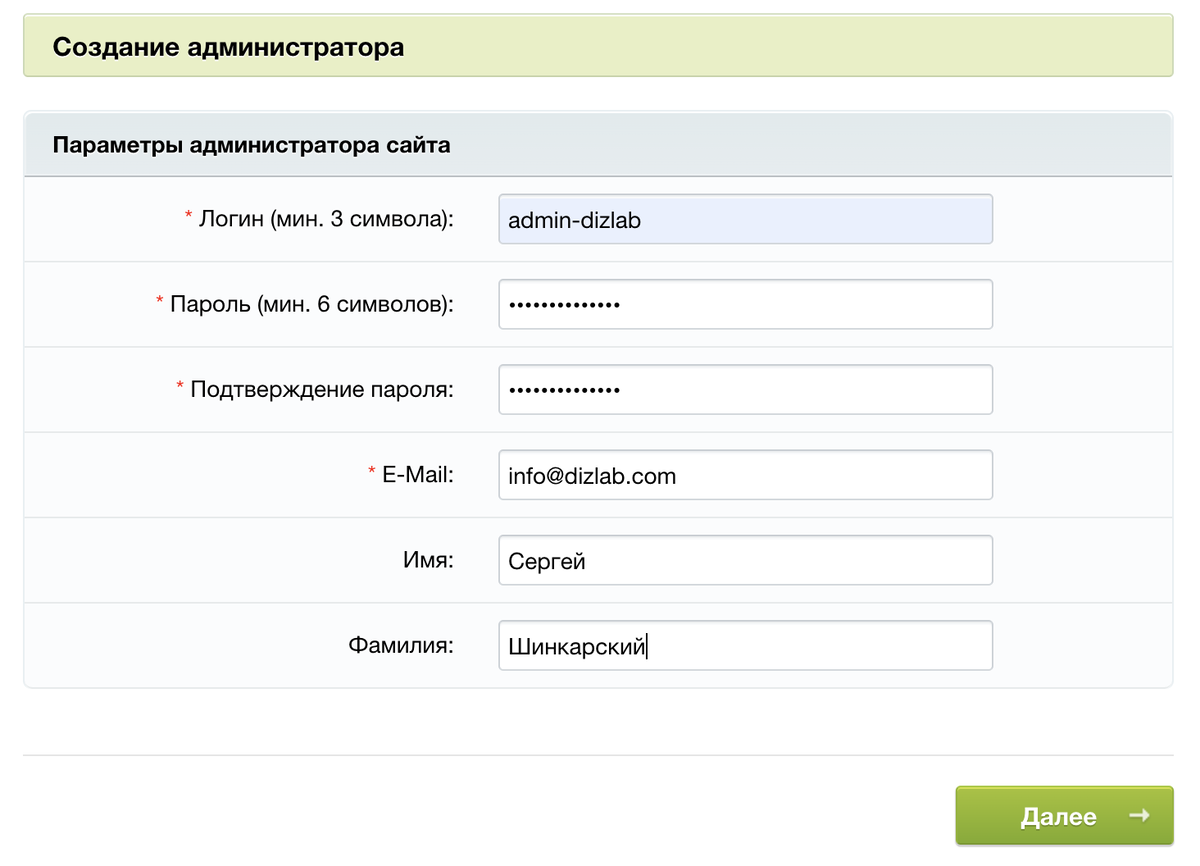The height and width of the screenshot is (866, 1200).
Task: Click the Пароль (мин. 6 символов) label
Action: pos(312,304)
